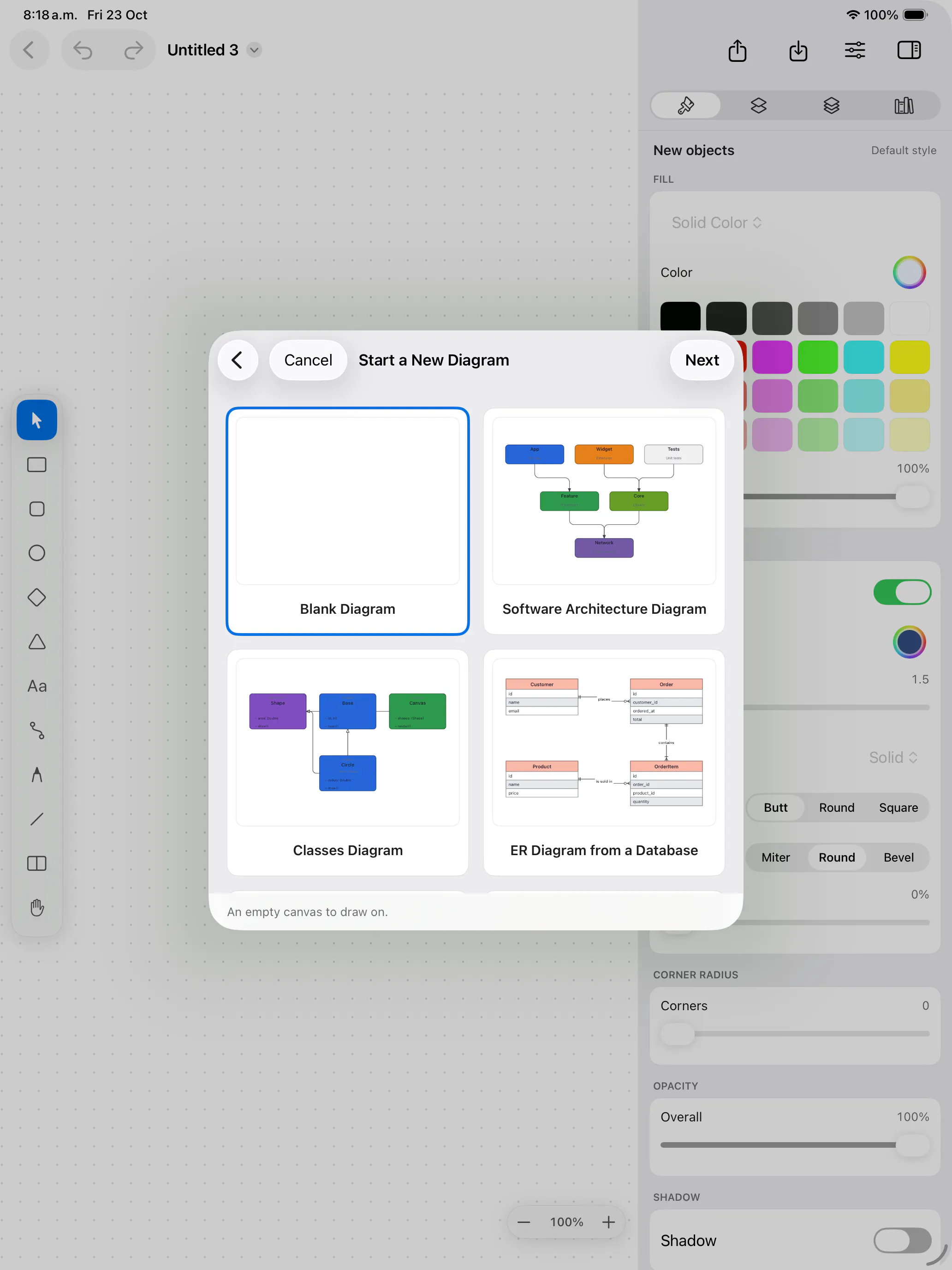The height and width of the screenshot is (1270, 952).
Task: Tap Next in the diagram dialog
Action: coord(702,360)
